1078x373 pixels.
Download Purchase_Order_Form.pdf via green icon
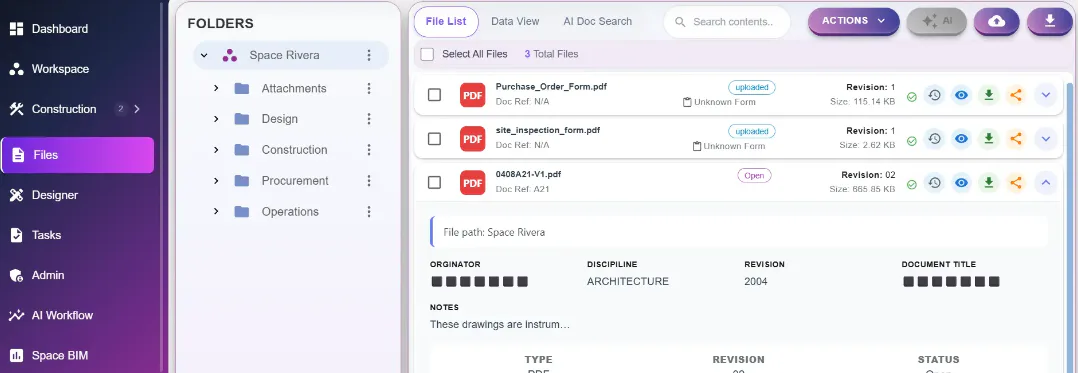point(989,95)
